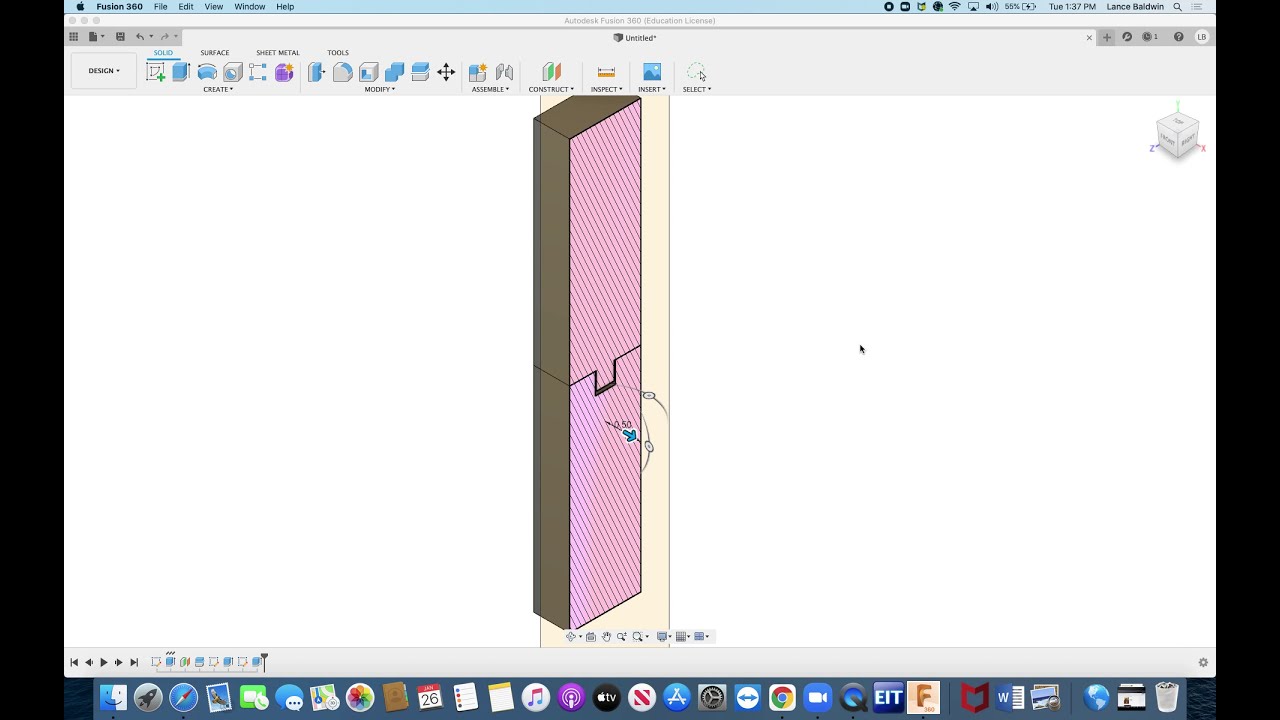
Task: Play the design timeline
Action: [x=104, y=662]
